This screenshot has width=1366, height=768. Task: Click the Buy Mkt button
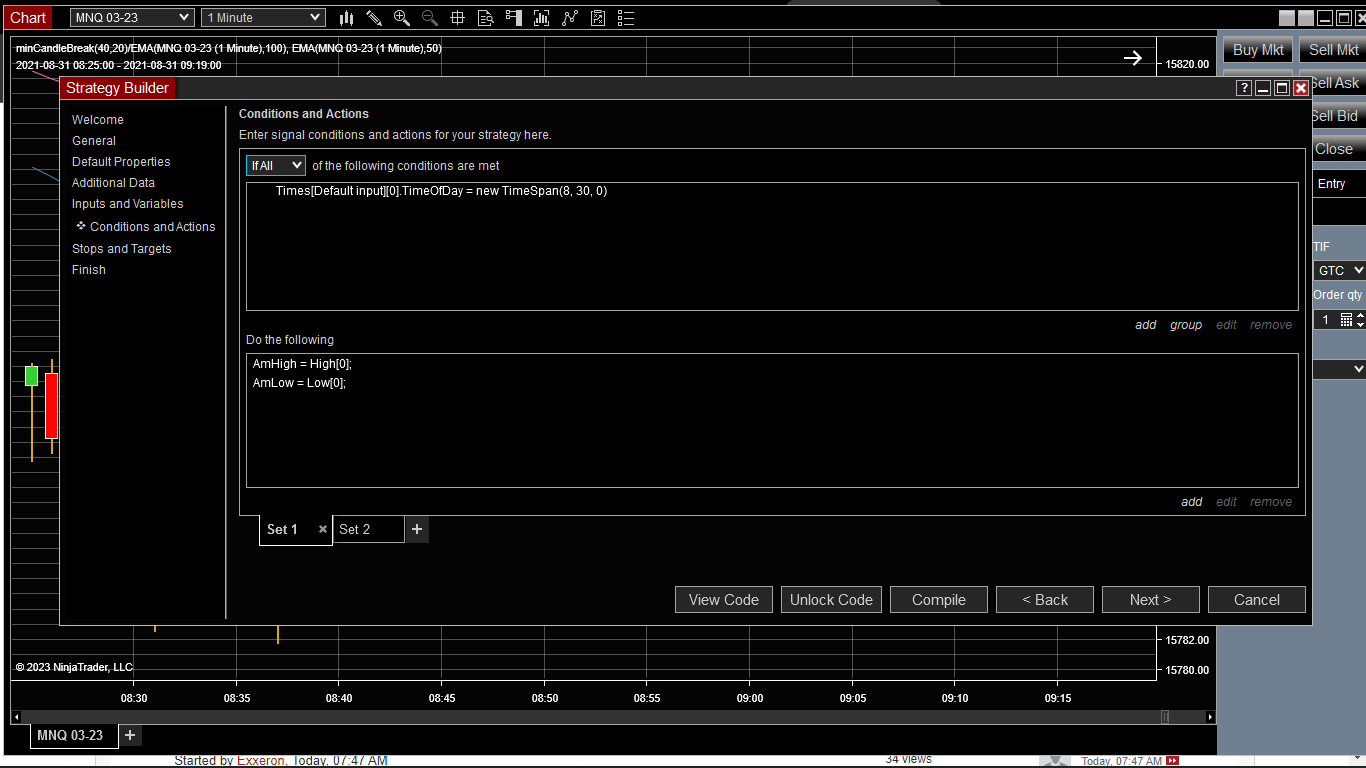[x=1258, y=50]
